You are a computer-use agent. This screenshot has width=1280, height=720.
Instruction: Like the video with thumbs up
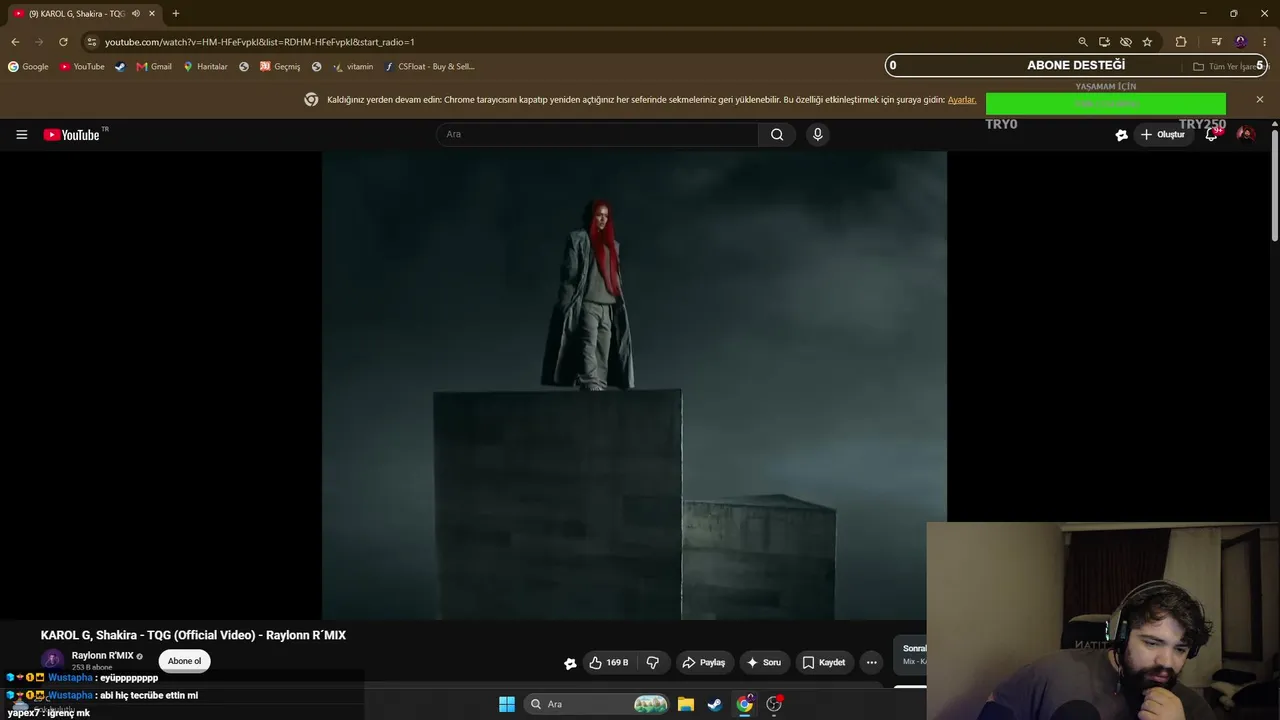pos(608,662)
